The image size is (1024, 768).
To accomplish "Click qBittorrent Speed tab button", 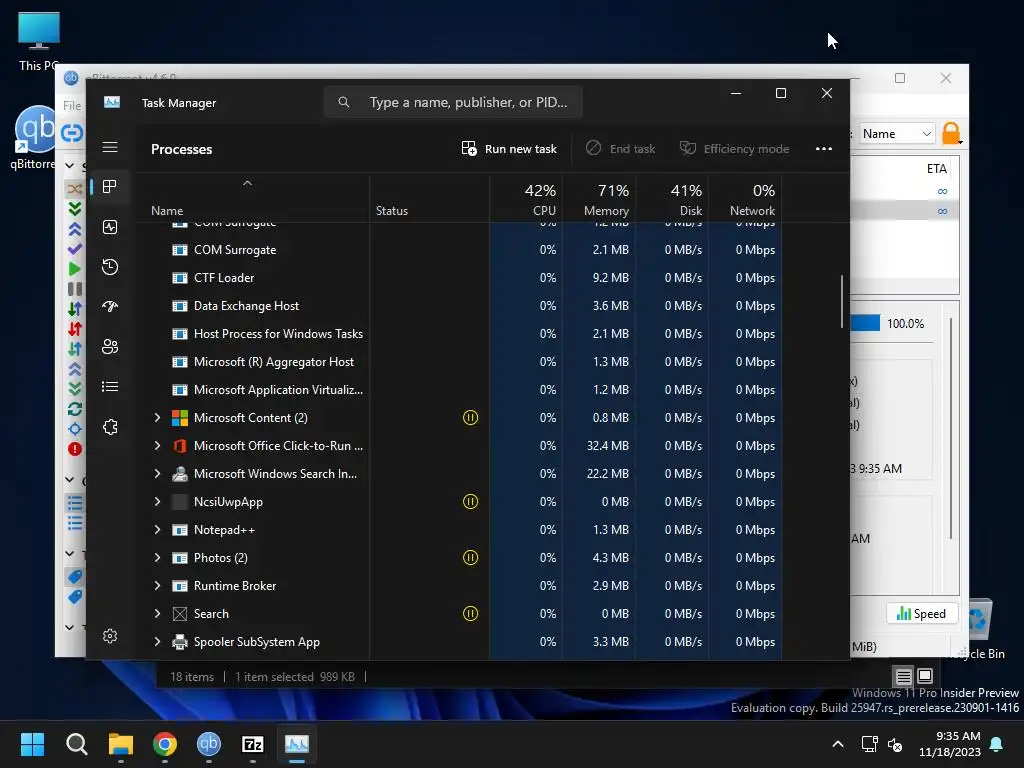I will (921, 613).
